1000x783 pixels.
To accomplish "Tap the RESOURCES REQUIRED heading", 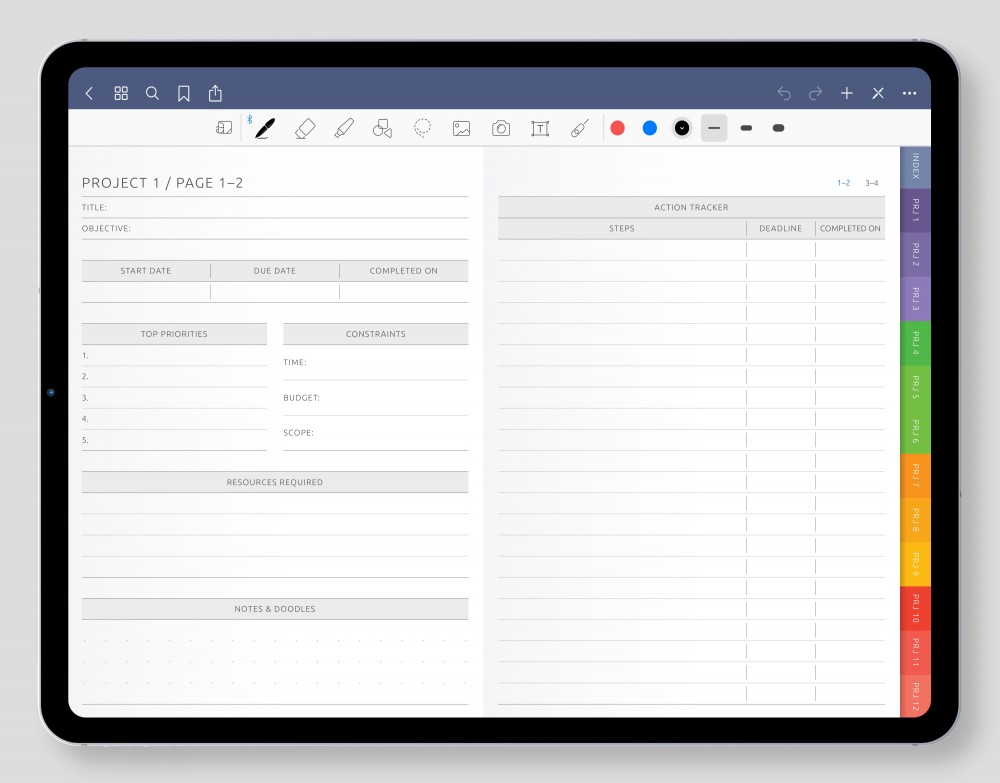I will pyautogui.click(x=275, y=483).
